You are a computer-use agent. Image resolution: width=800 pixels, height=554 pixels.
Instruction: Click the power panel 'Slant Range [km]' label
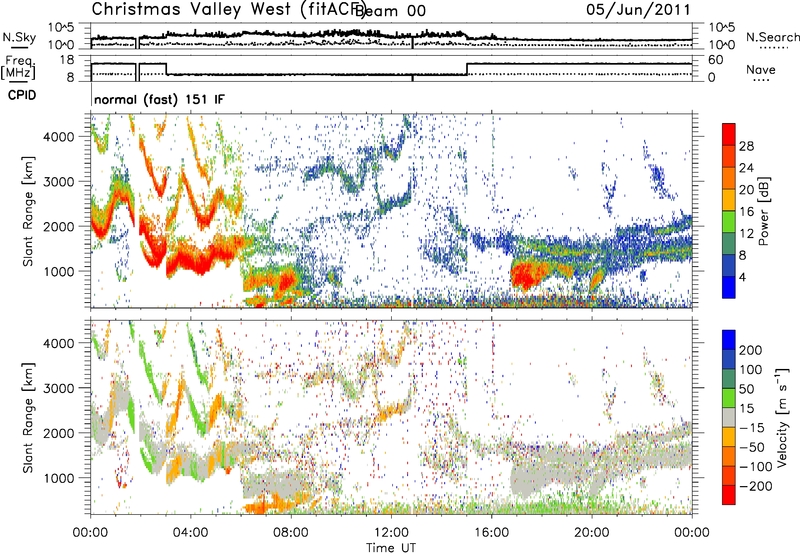coord(28,211)
